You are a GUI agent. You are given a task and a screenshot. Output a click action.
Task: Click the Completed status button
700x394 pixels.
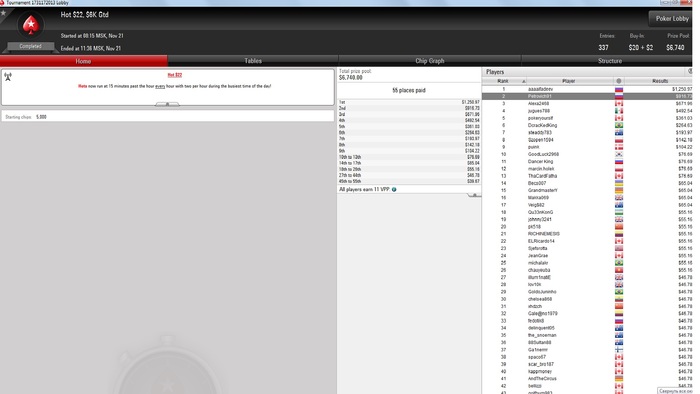coord(30,46)
